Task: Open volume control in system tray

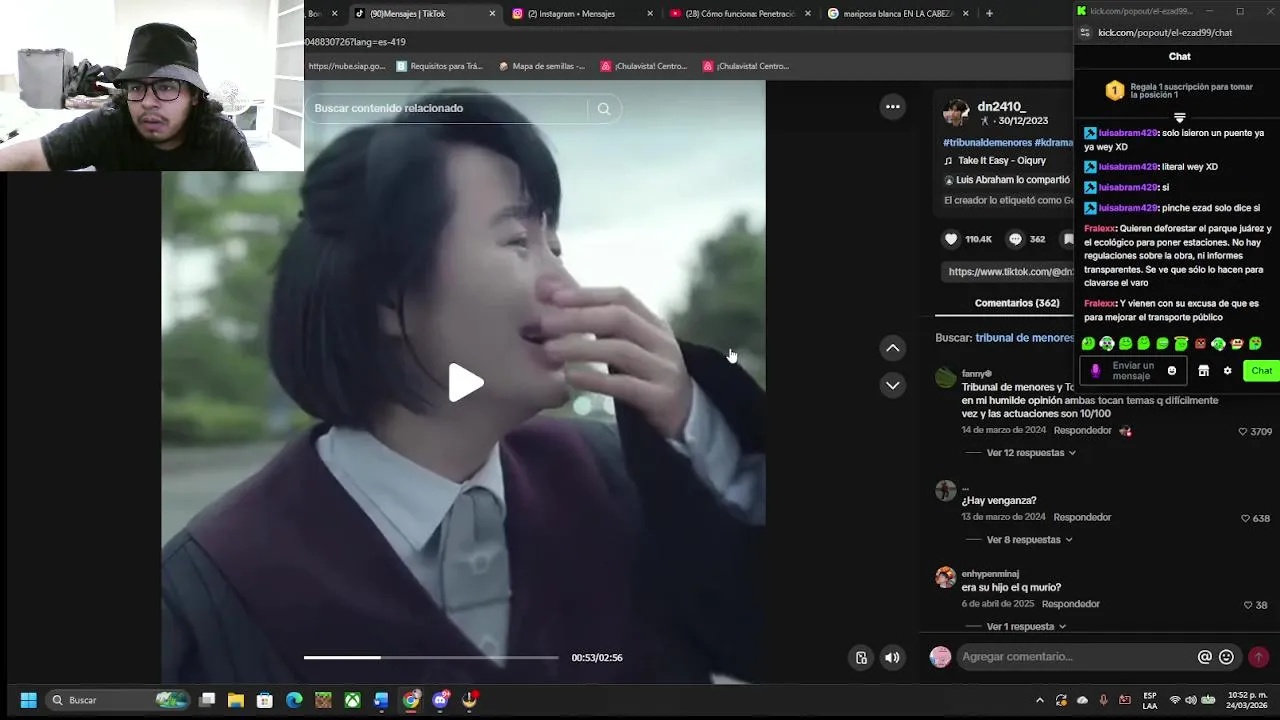Action: pyautogui.click(x=1191, y=700)
